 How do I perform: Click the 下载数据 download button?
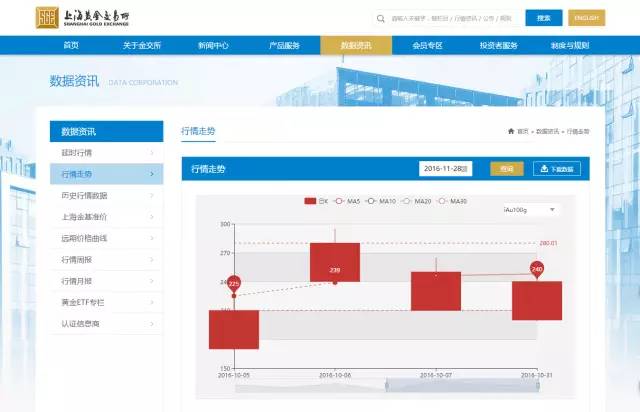[557, 169]
